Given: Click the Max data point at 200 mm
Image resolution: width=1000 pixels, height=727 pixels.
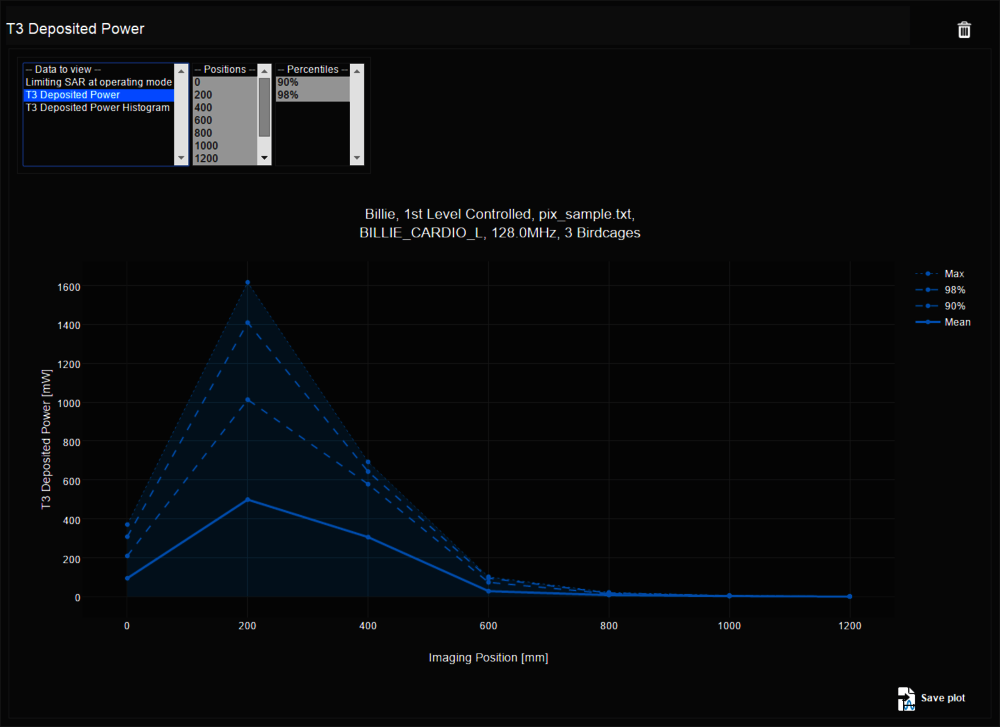Looking at the screenshot, I should [247, 282].
